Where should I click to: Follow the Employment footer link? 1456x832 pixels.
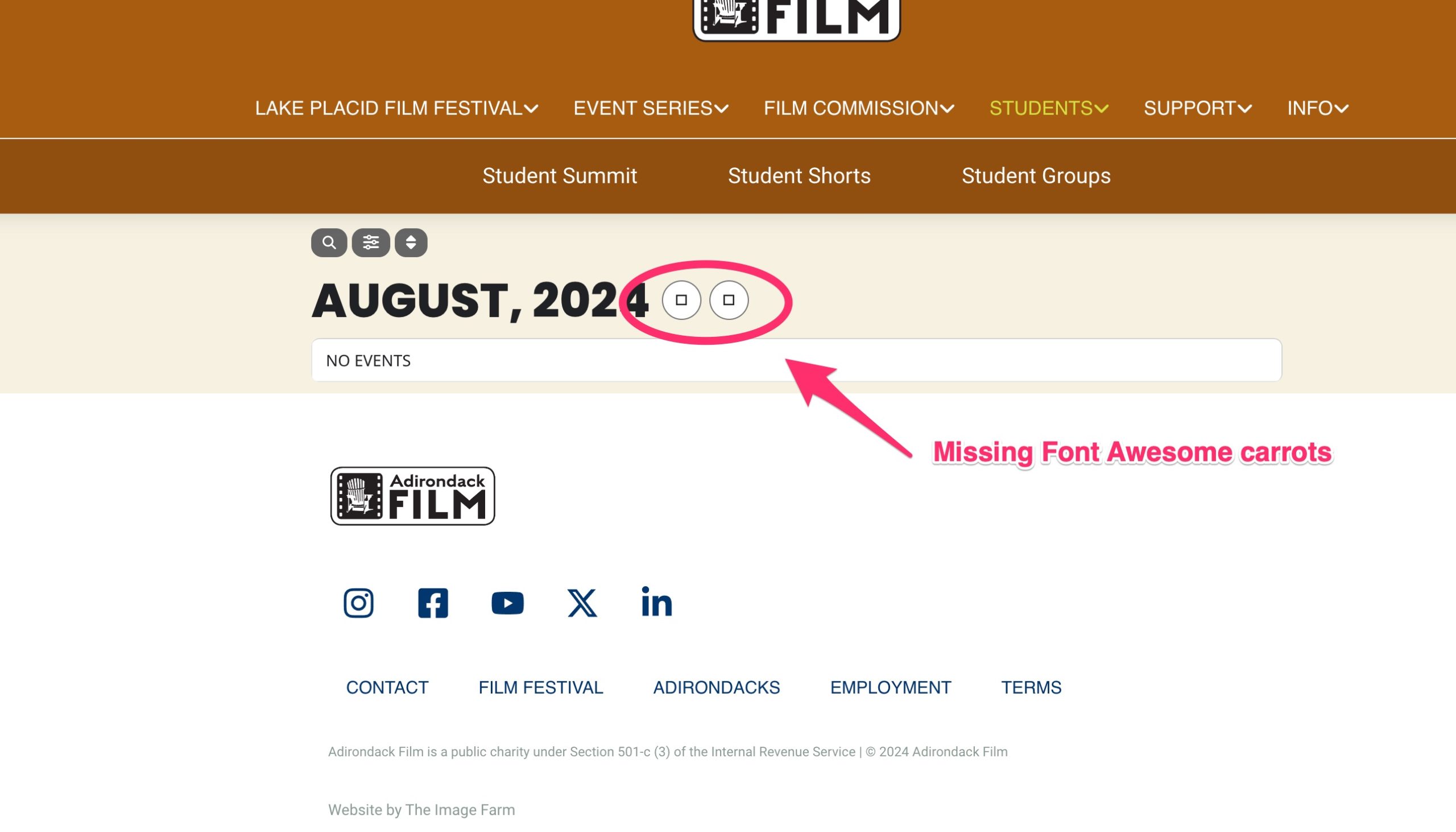point(890,687)
